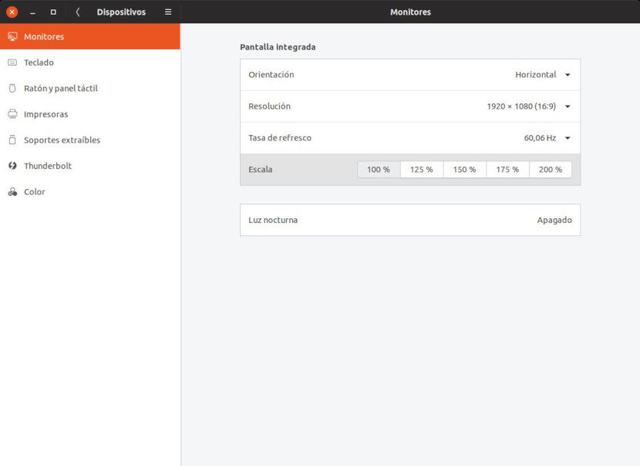Click the Soportes extraíbles icon

pyautogui.click(x=12, y=141)
